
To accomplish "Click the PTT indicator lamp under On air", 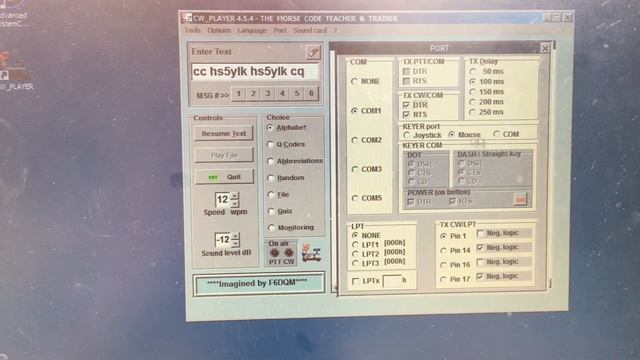I will (x=275, y=253).
